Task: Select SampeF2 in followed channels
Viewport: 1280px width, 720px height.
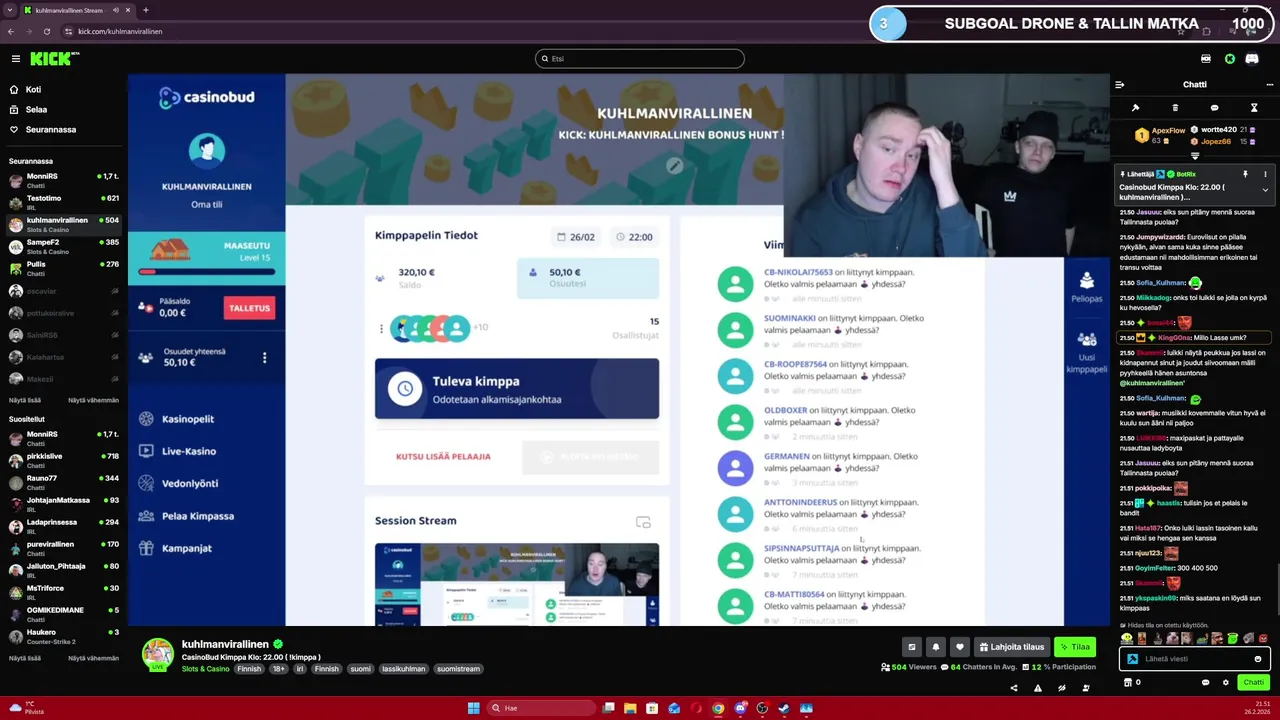Action: 64,246
